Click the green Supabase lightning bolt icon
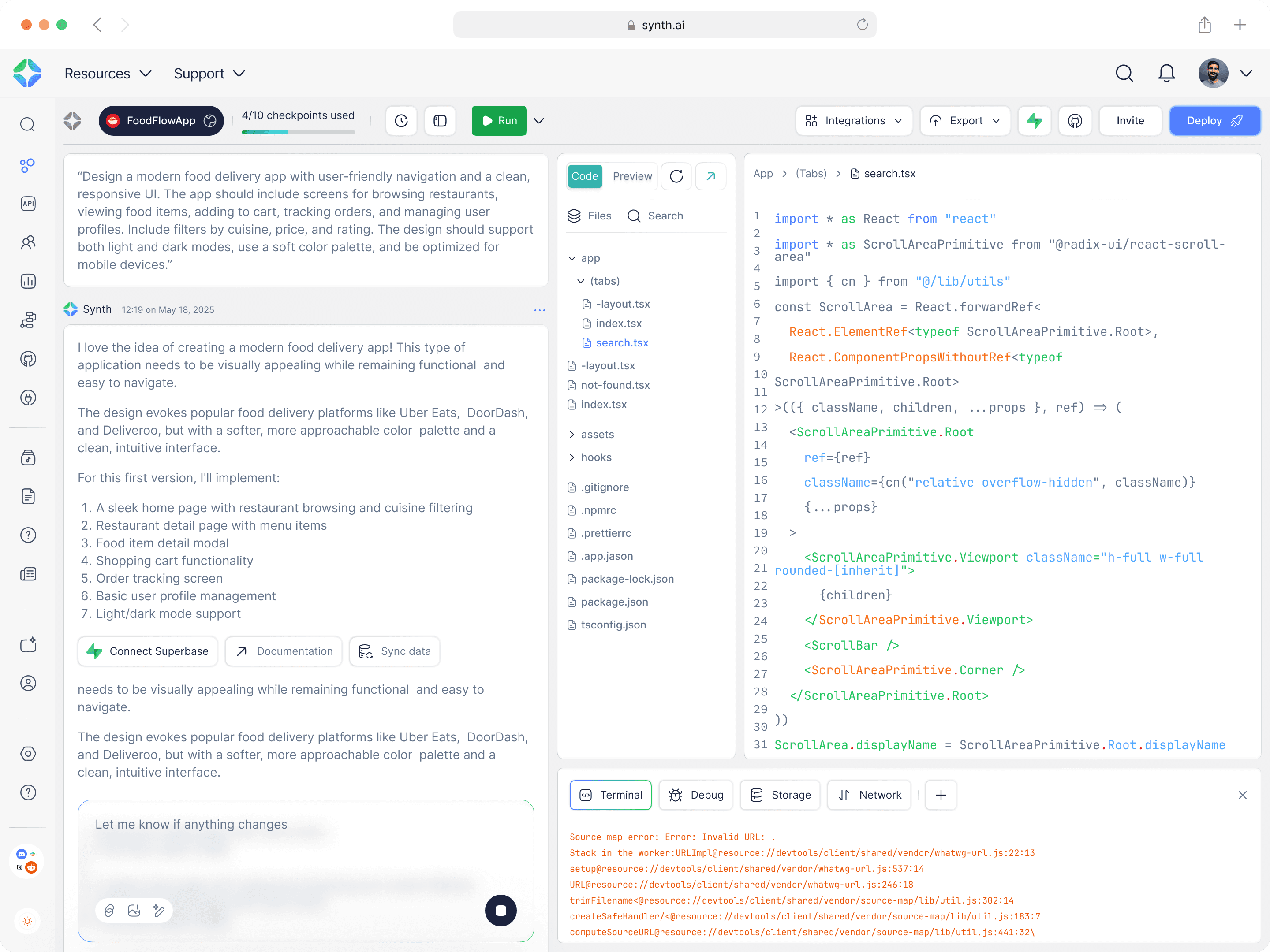Screen dimensions: 1270x952 (1034, 120)
